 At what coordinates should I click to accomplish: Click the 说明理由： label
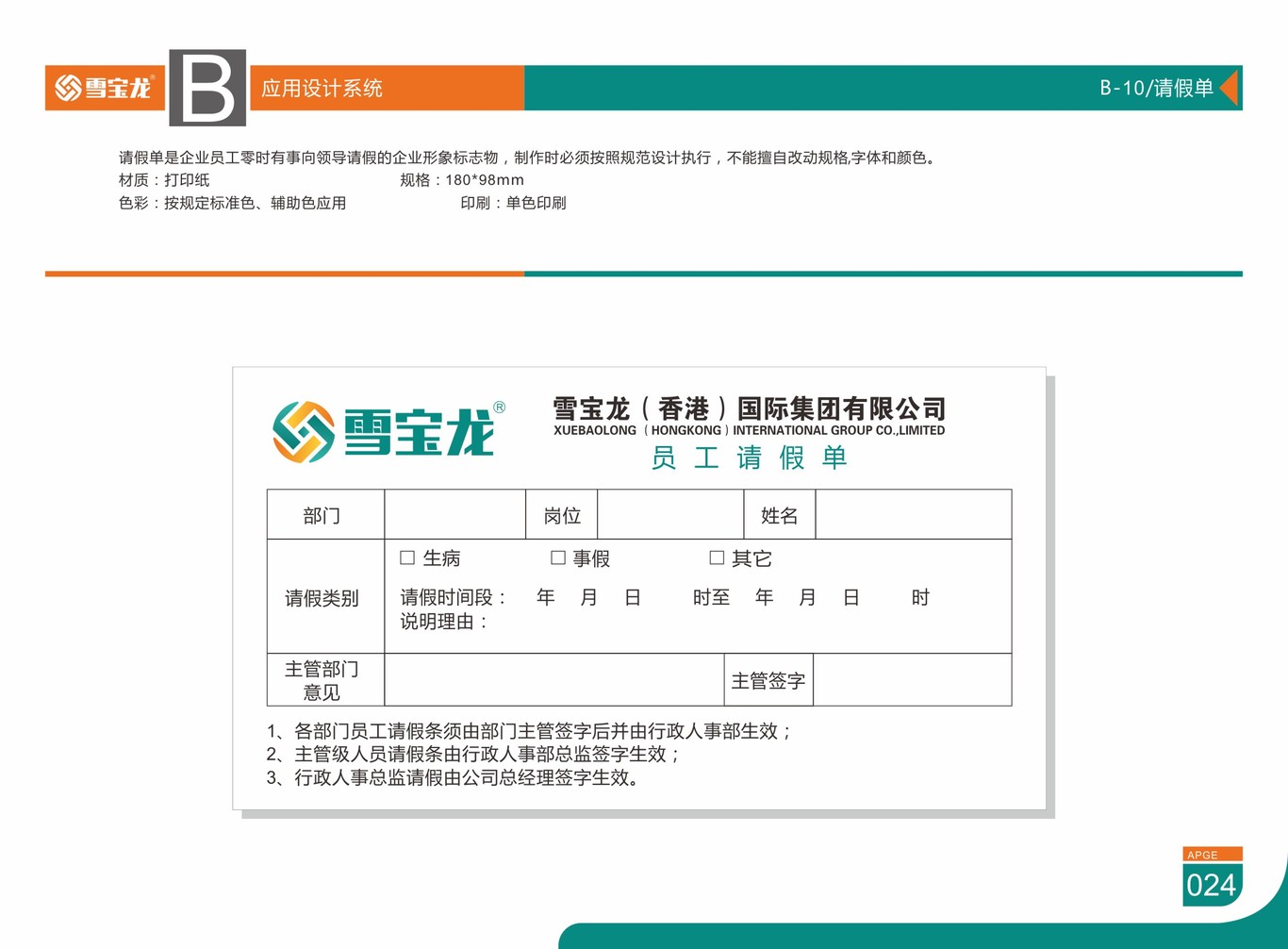pos(444,622)
